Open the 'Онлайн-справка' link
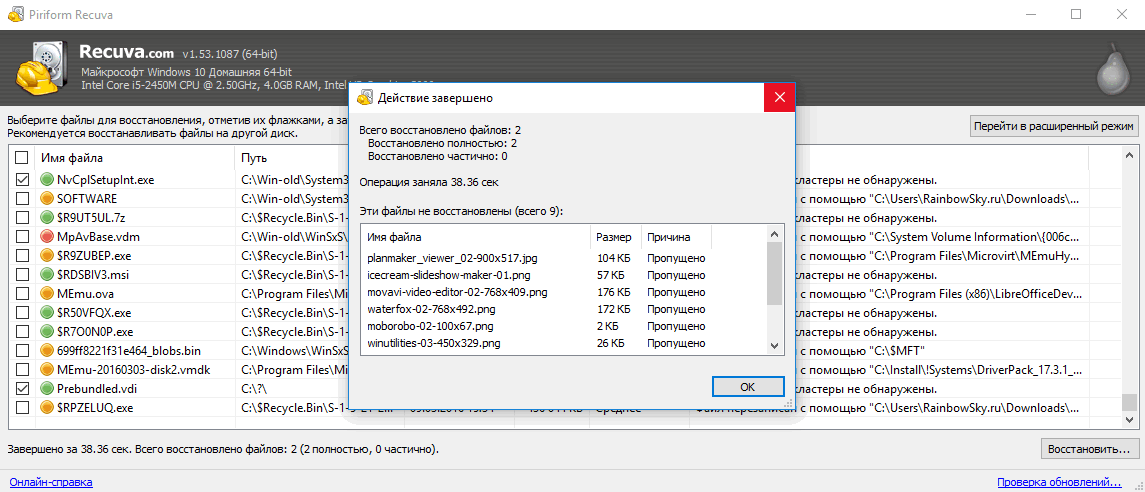Viewport: 1145px width, 492px height. (51, 482)
